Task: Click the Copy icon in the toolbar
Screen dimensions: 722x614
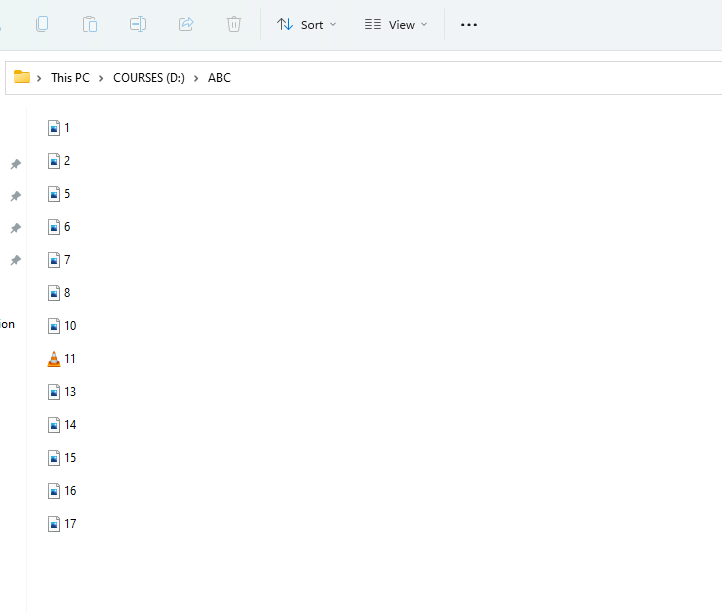Action: pyautogui.click(x=42, y=24)
